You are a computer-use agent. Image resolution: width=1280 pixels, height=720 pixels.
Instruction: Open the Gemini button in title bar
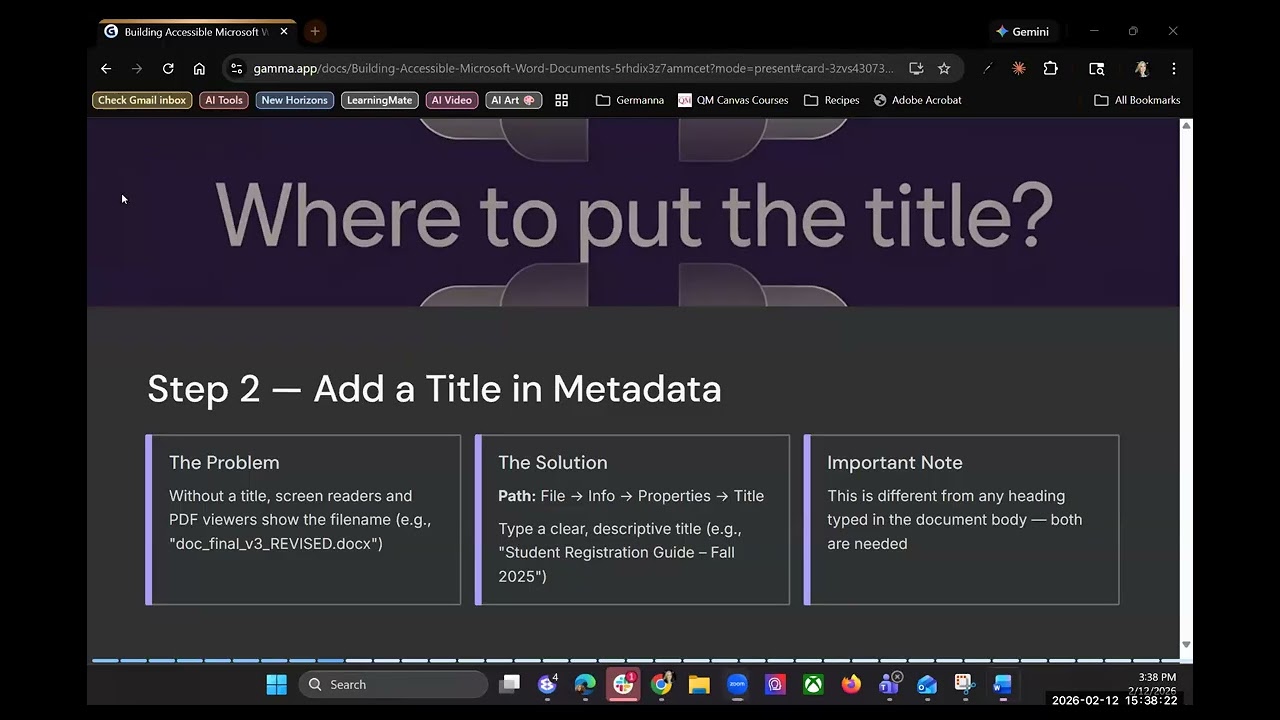click(x=1022, y=32)
